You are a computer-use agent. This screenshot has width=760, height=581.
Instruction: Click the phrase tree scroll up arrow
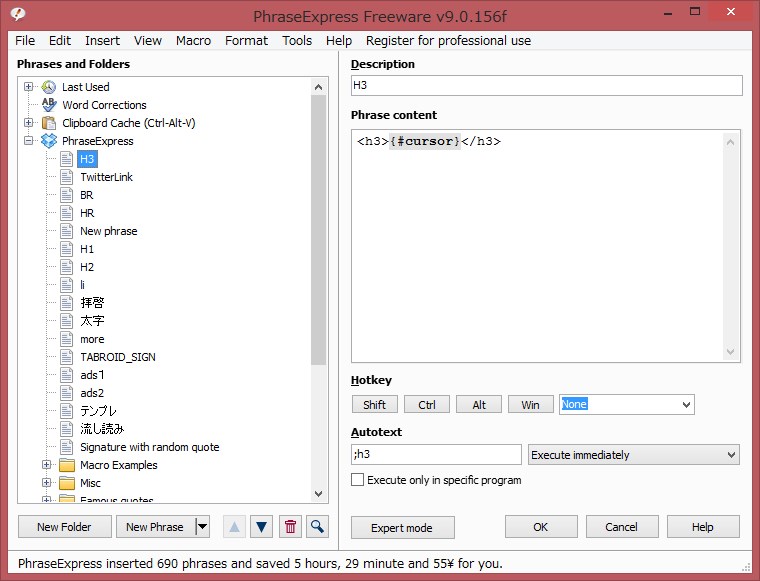pos(318,87)
